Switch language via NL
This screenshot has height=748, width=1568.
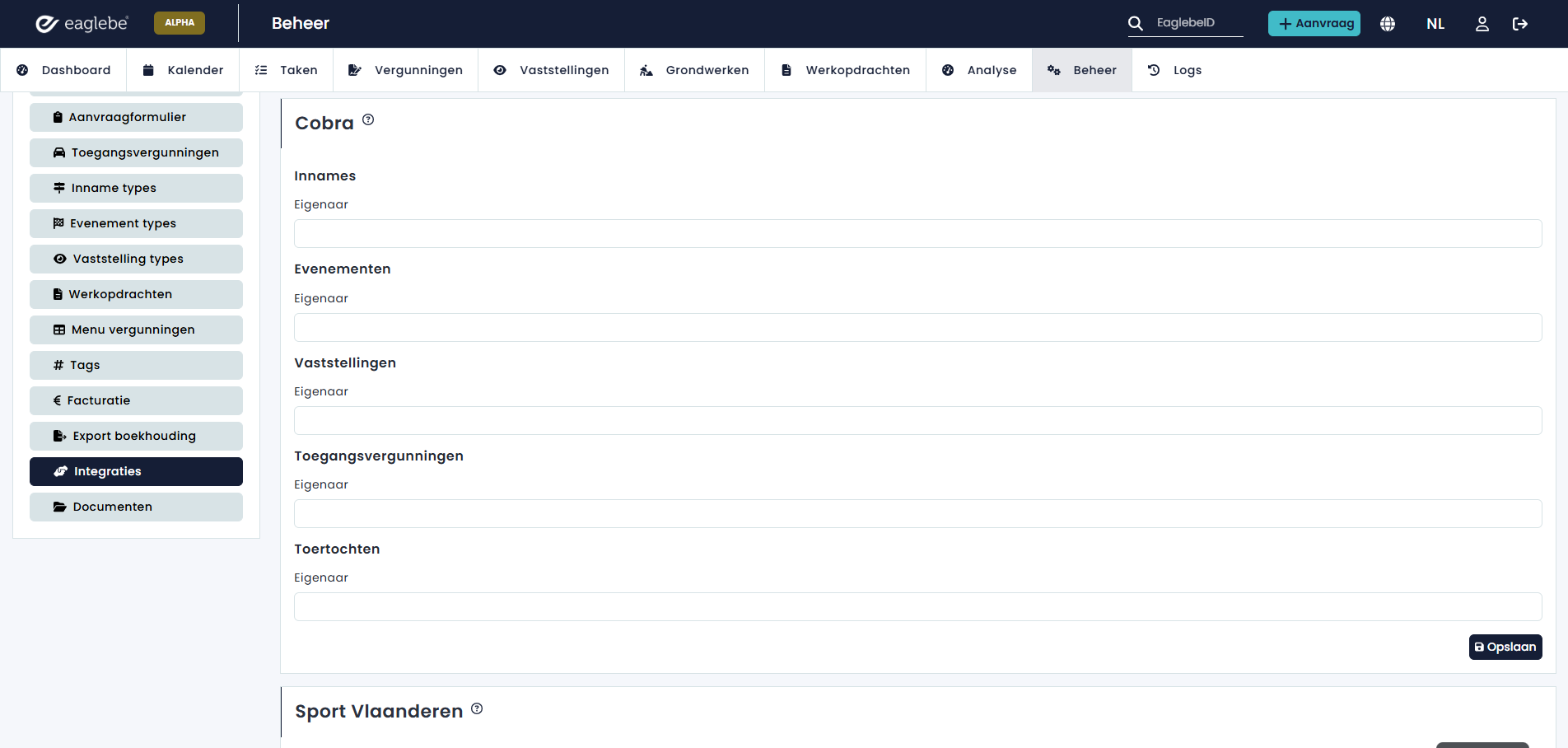pyautogui.click(x=1435, y=24)
